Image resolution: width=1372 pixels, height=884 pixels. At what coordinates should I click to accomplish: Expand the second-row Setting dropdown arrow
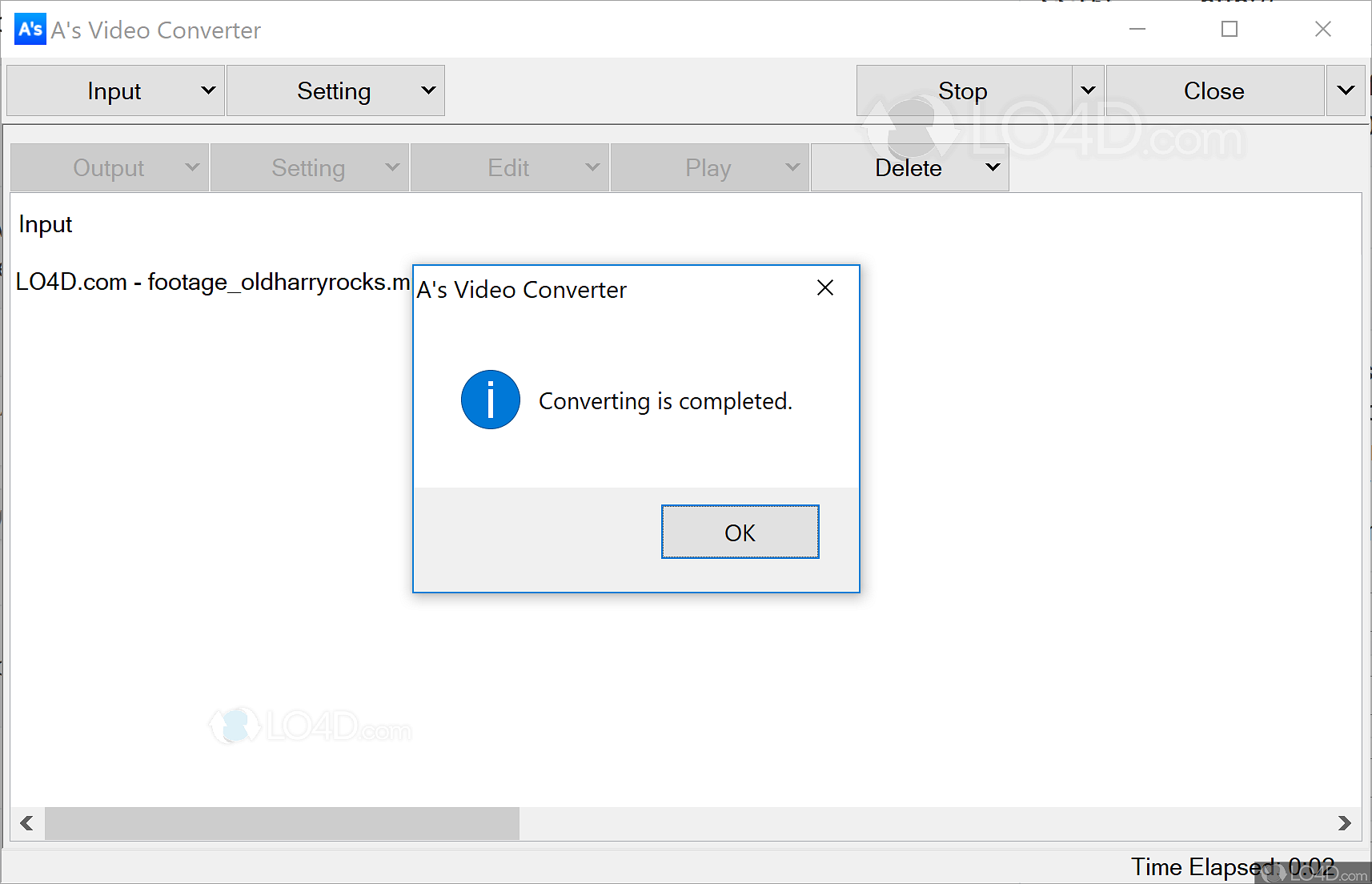click(x=392, y=167)
